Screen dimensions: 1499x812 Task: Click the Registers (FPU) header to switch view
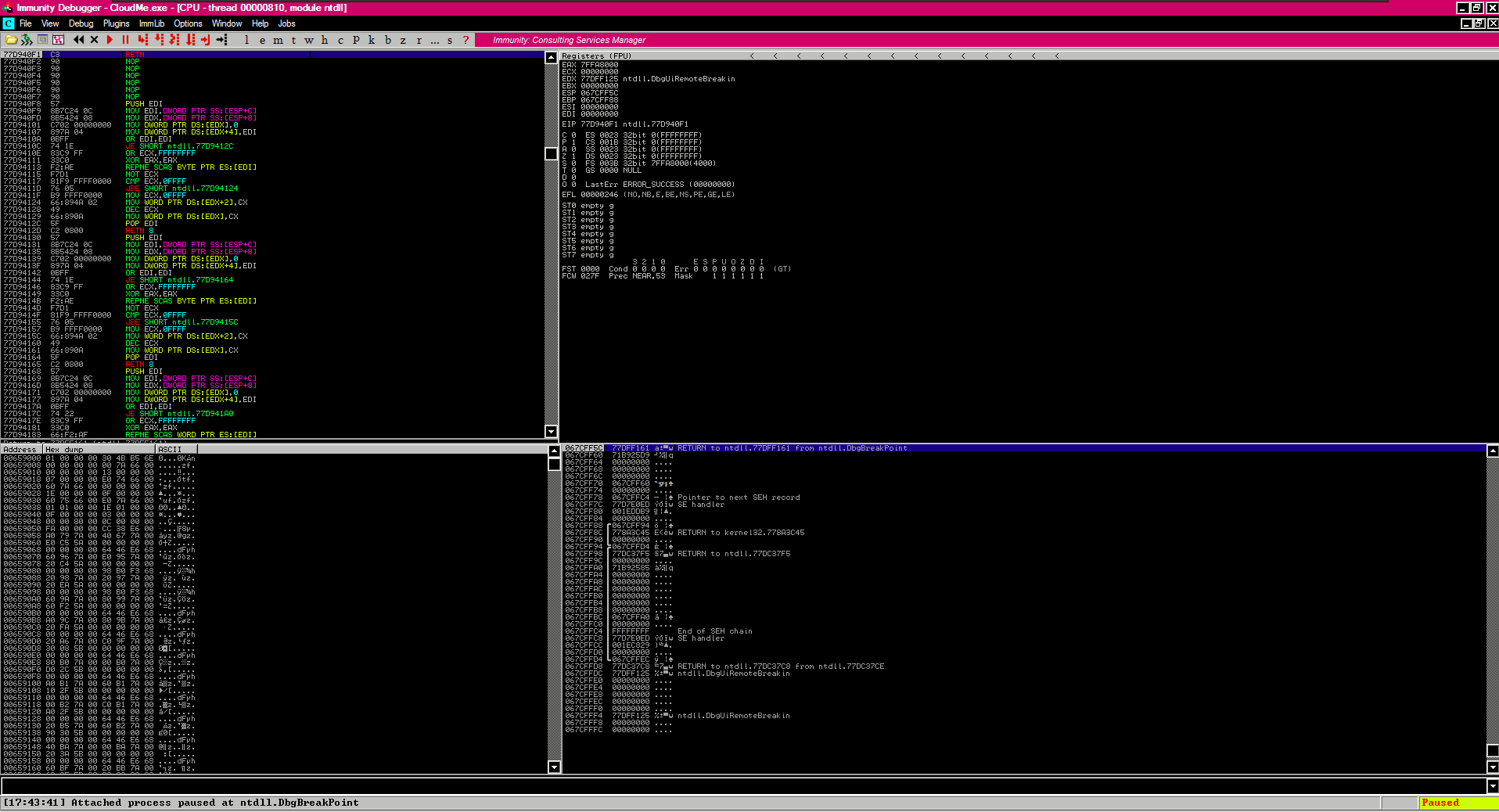click(x=596, y=56)
